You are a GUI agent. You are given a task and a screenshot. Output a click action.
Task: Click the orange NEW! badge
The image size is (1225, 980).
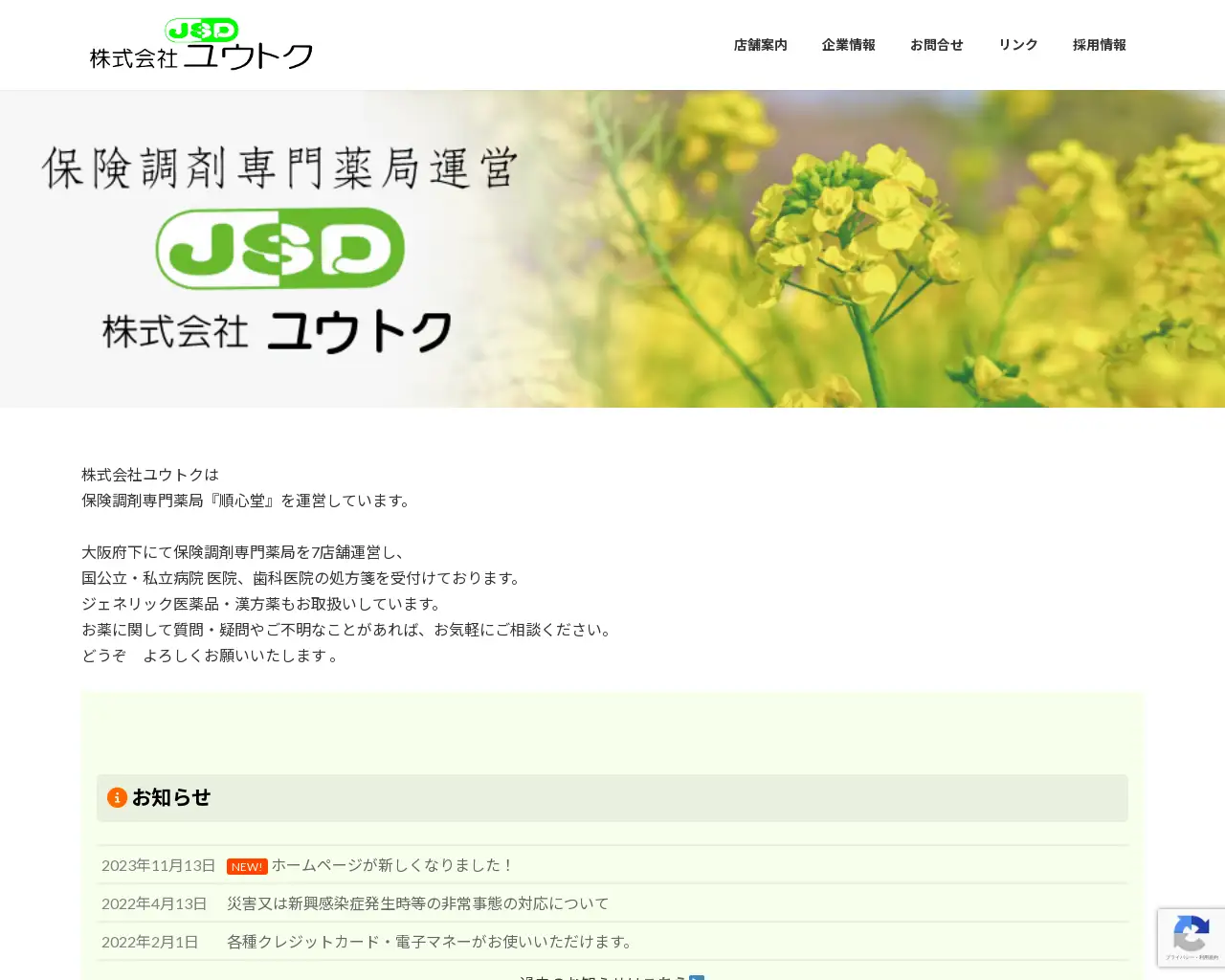(x=247, y=866)
